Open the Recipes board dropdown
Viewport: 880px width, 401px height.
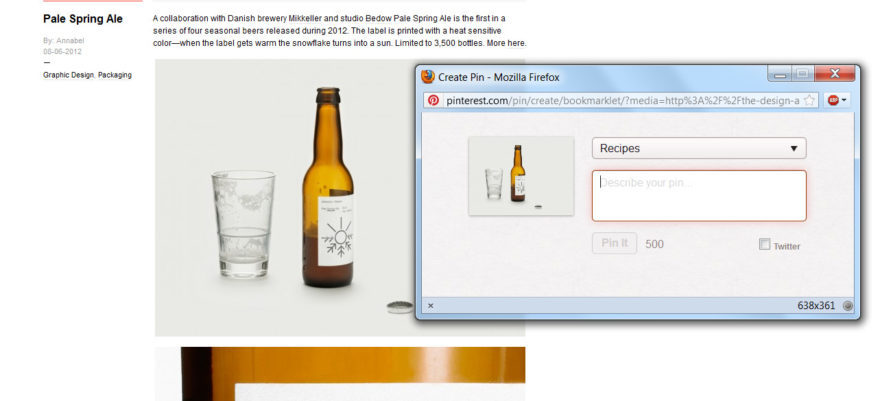point(699,148)
